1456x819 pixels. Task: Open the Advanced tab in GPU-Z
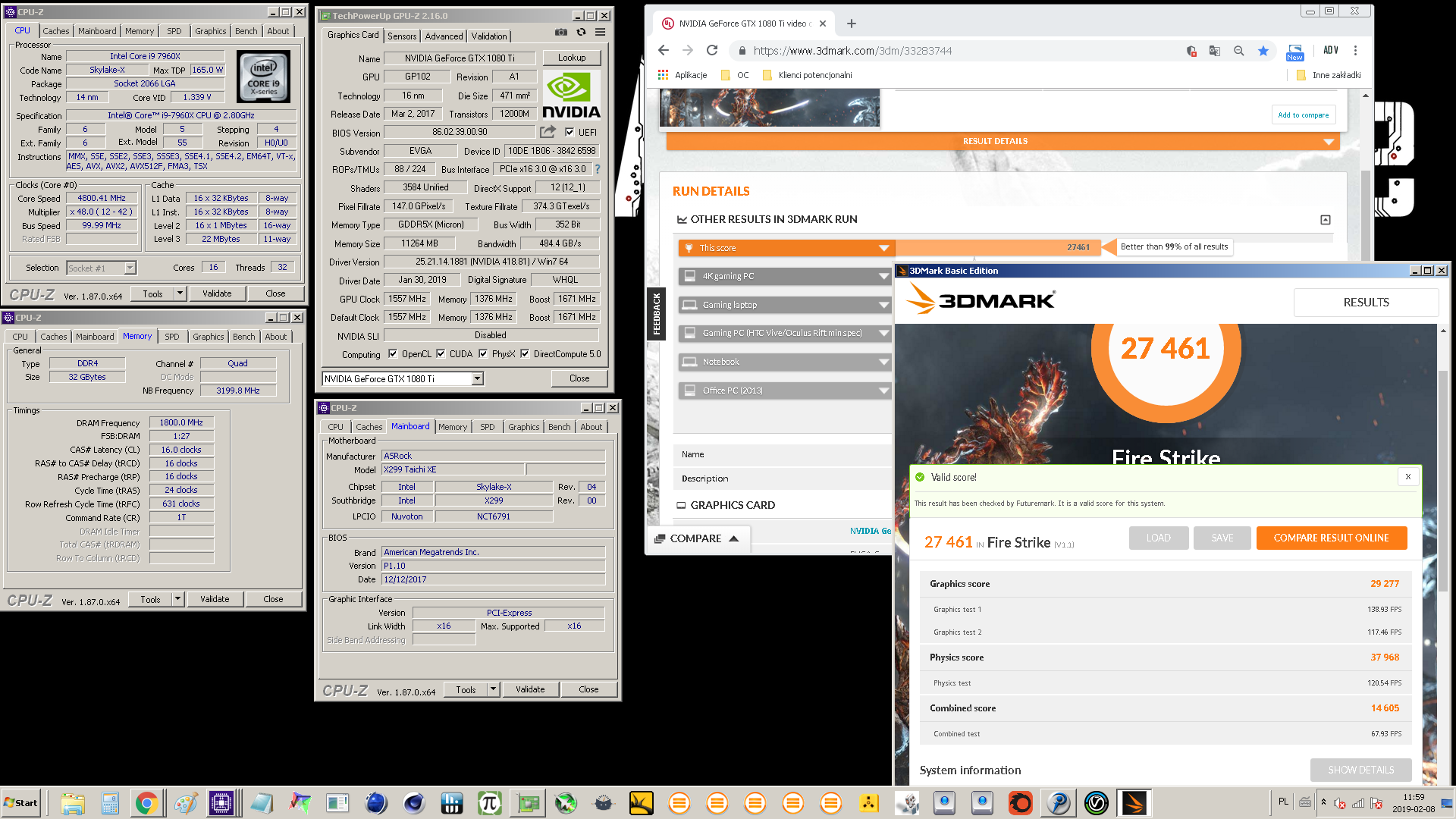(x=444, y=36)
